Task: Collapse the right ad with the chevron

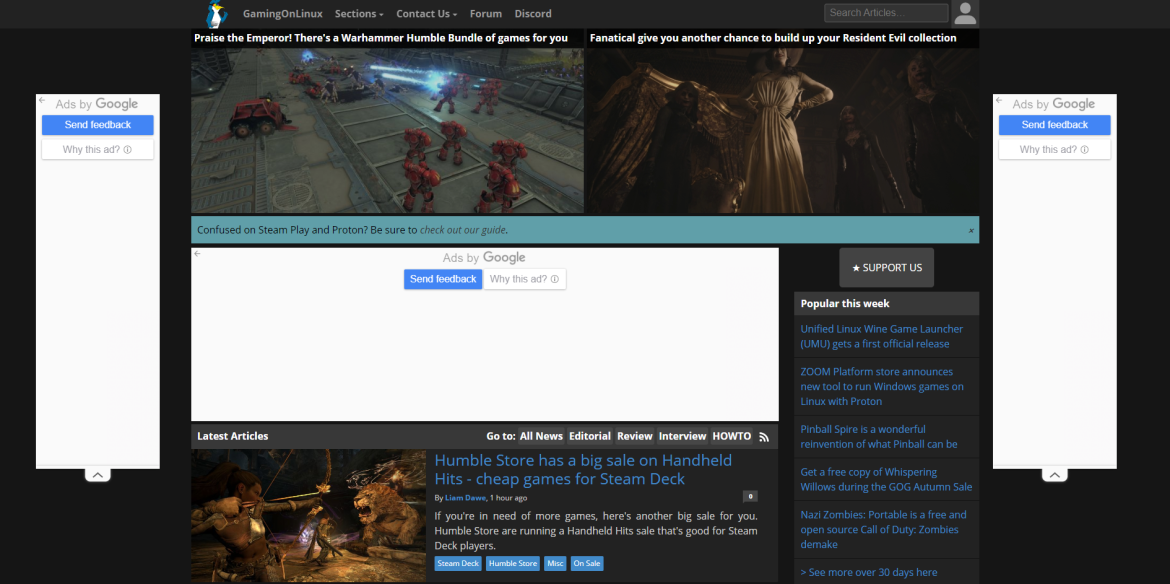Action: (1054, 474)
